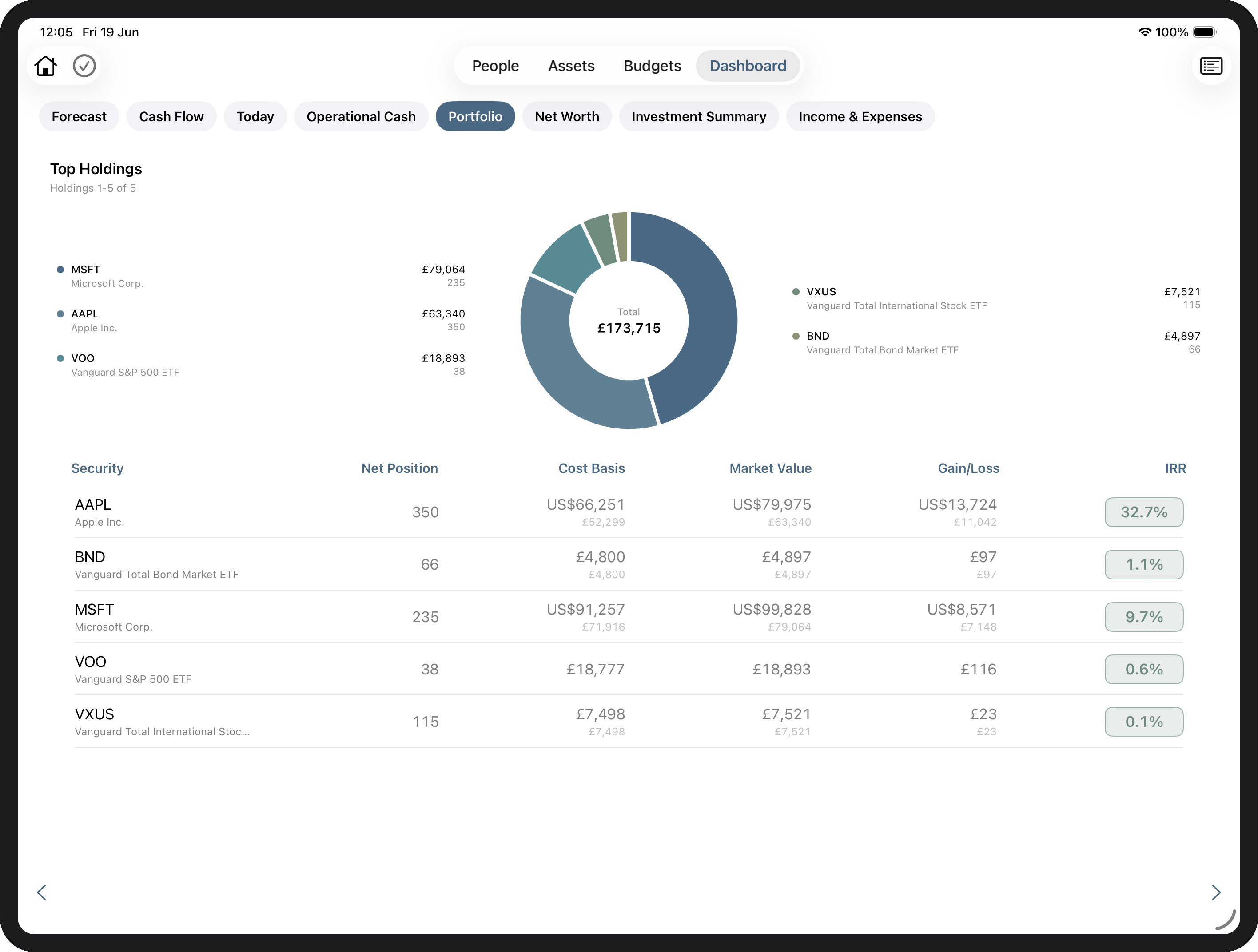
Task: Click the VOO teal donut segment
Action: [x=566, y=258]
